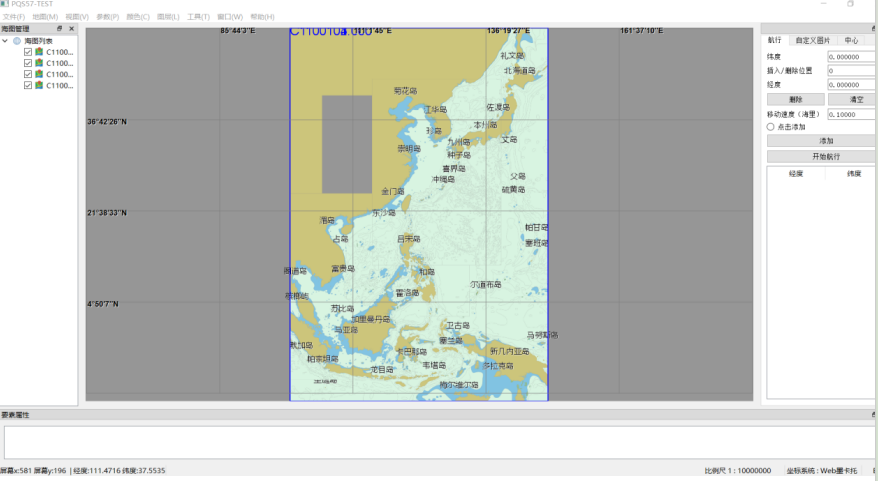The width and height of the screenshot is (878, 481).
Task: Uncheck the first C1100 chart checkbox
Action: tap(28, 52)
